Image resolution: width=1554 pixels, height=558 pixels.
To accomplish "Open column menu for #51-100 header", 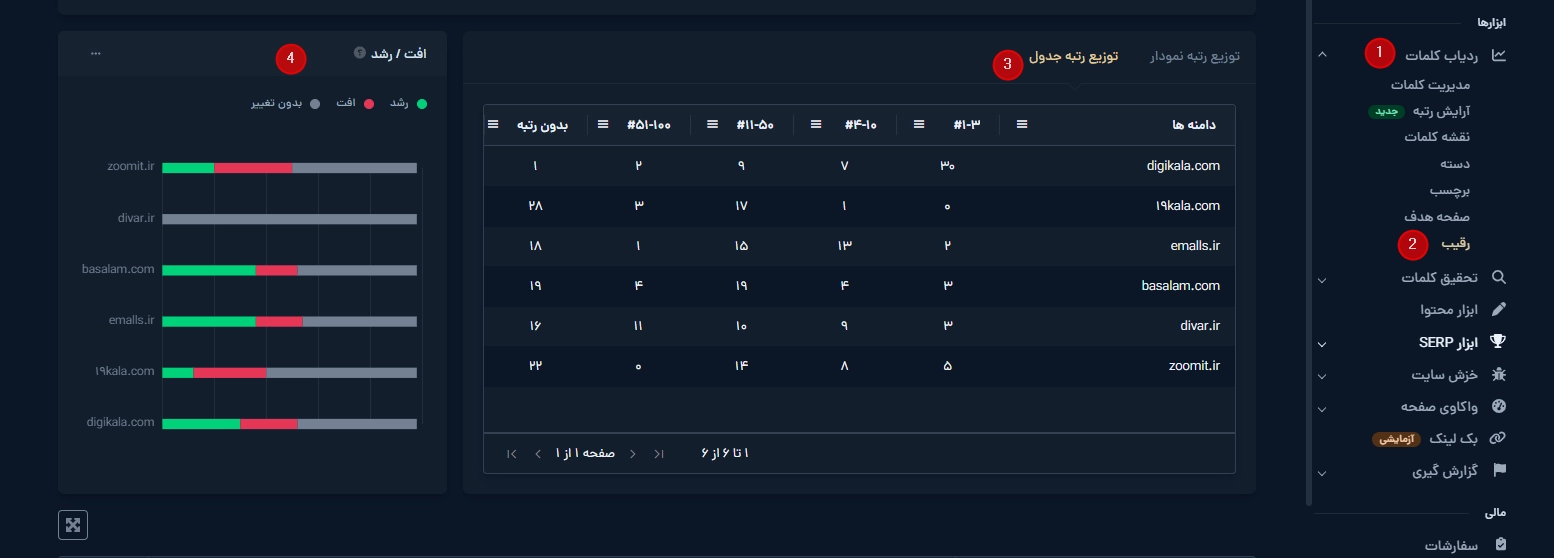I will pos(602,125).
